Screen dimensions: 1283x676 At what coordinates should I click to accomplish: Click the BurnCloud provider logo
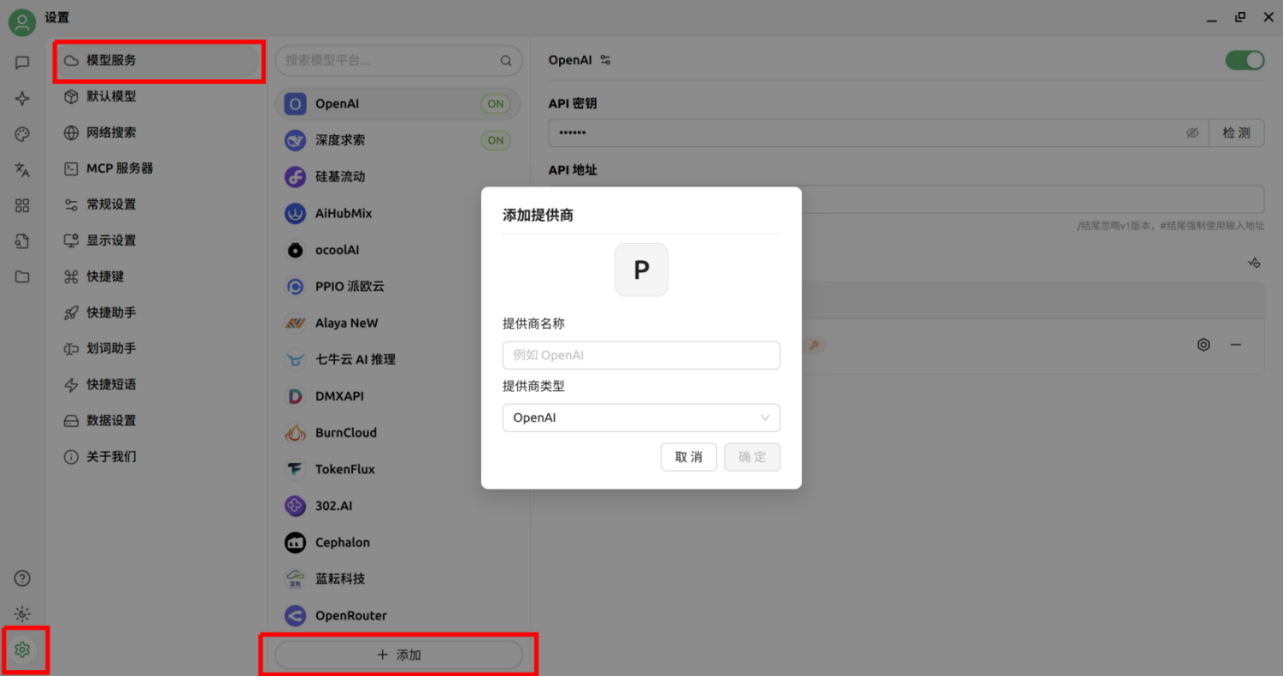pos(295,433)
